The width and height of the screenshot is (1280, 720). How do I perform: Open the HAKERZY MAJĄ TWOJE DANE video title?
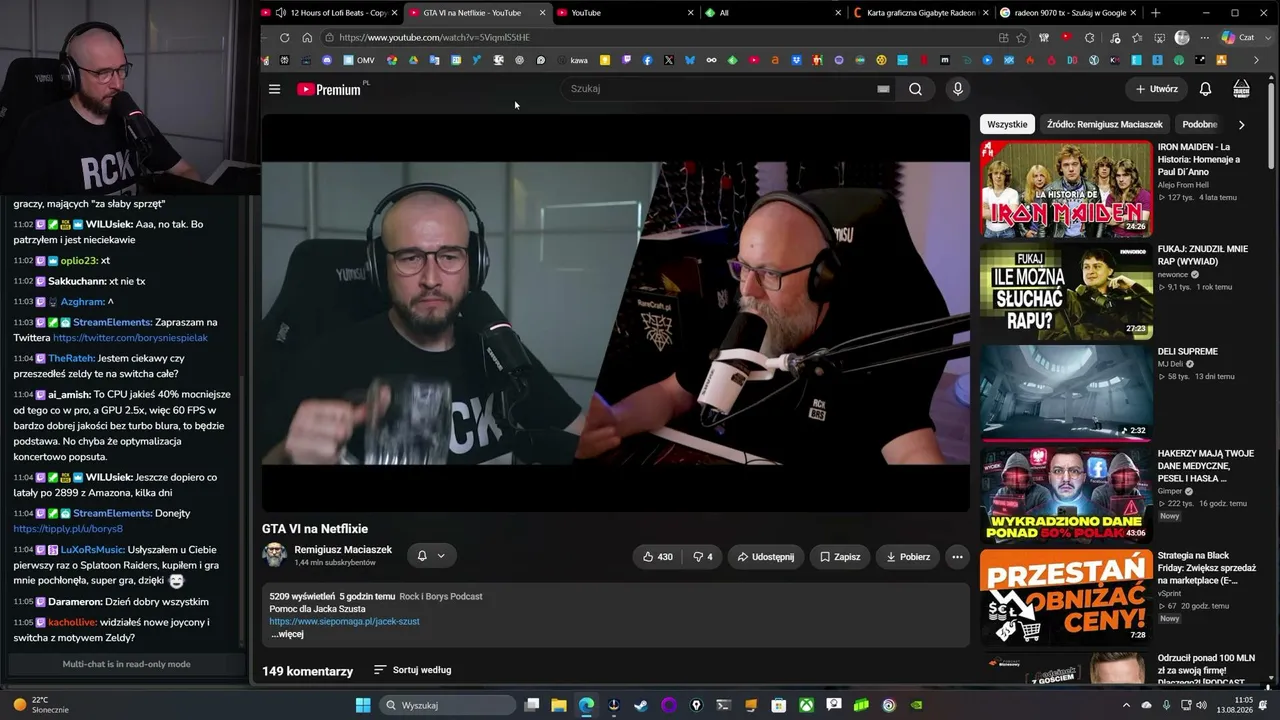tap(1206, 466)
